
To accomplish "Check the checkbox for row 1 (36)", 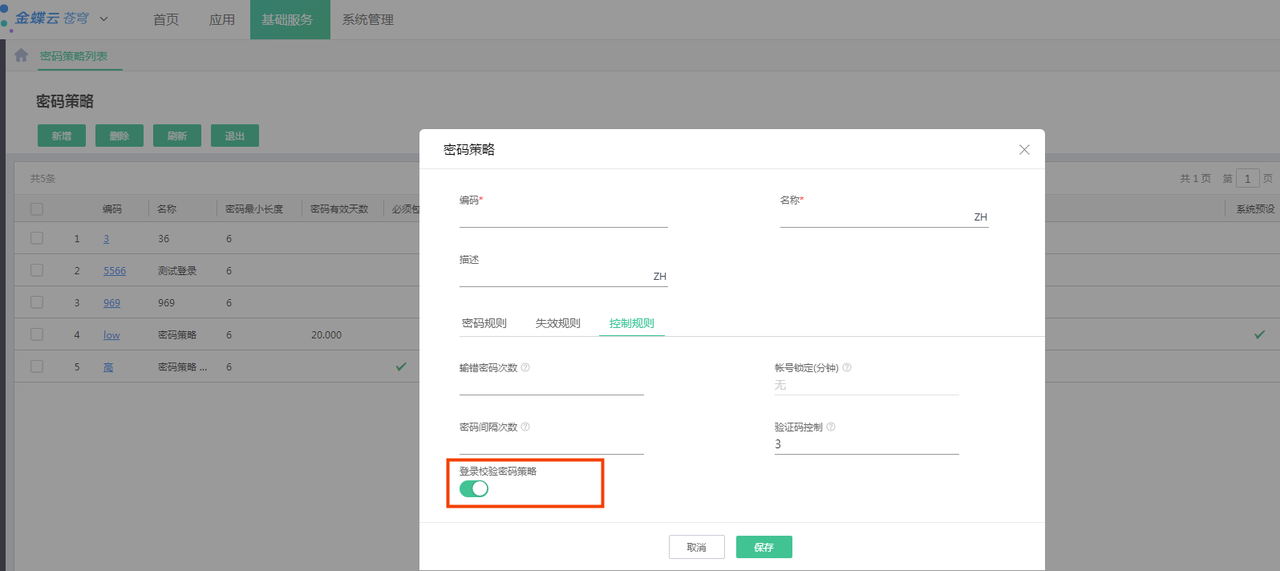I will [37, 238].
